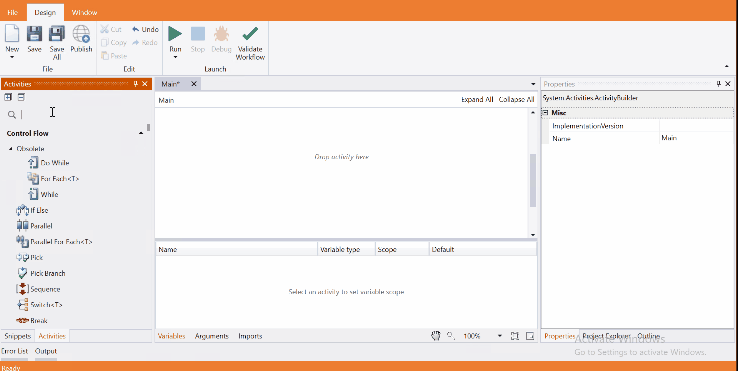Select the Pick activity
Screen dimensions: 738x371
pos(29,257)
